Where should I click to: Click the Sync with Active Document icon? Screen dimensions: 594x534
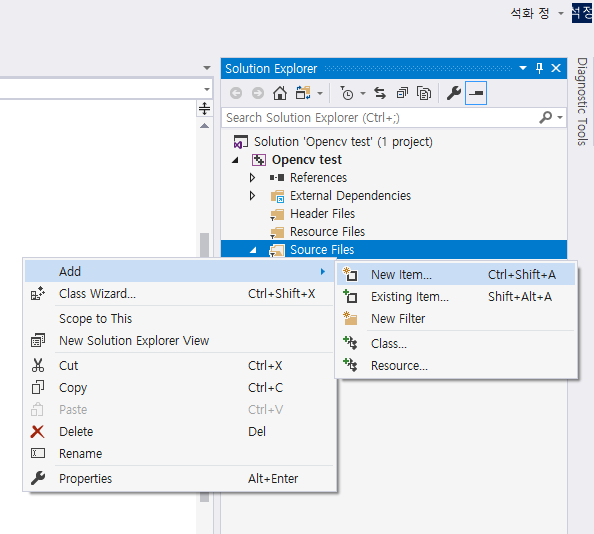point(380,93)
